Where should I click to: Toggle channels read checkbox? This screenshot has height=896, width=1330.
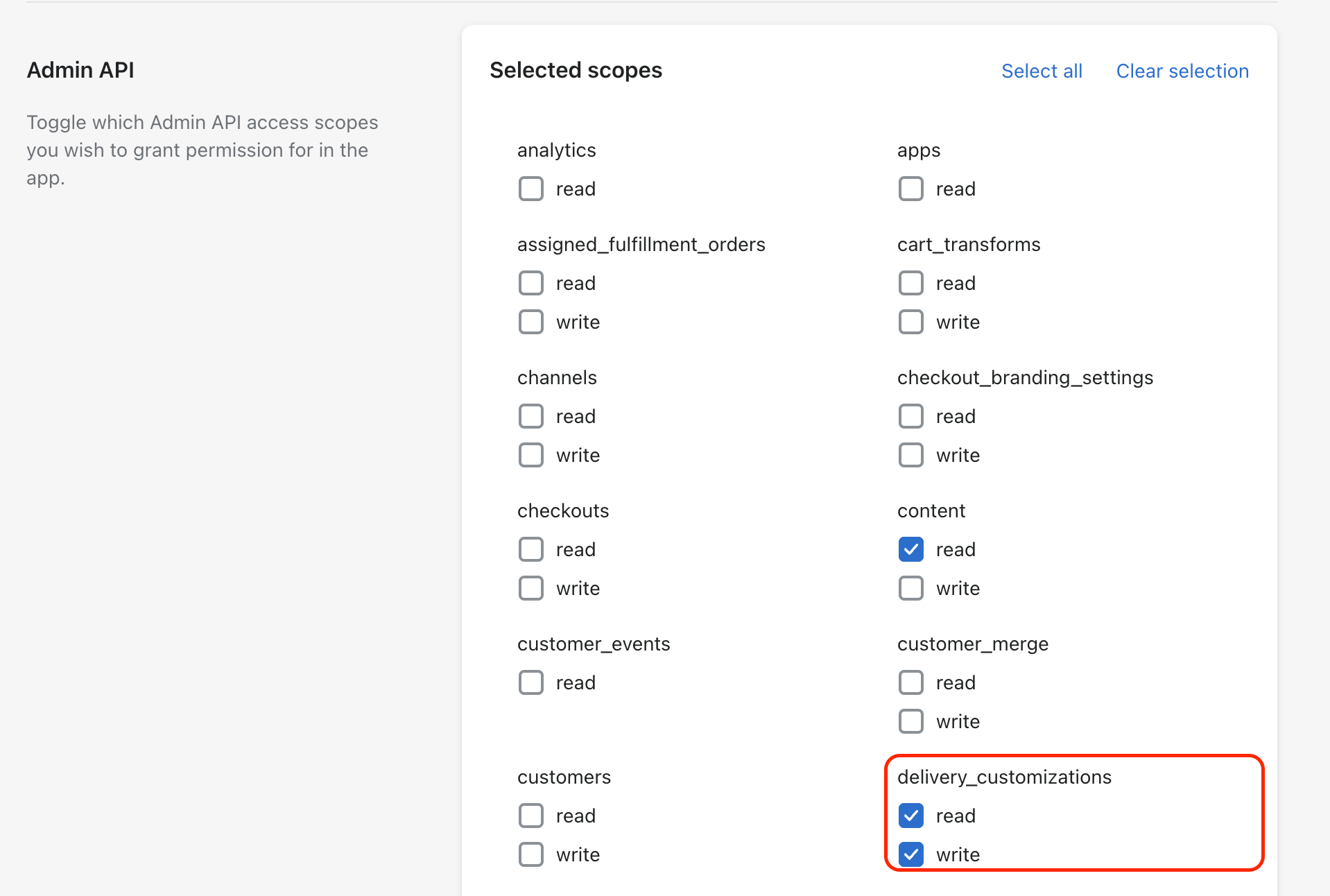[x=531, y=416]
